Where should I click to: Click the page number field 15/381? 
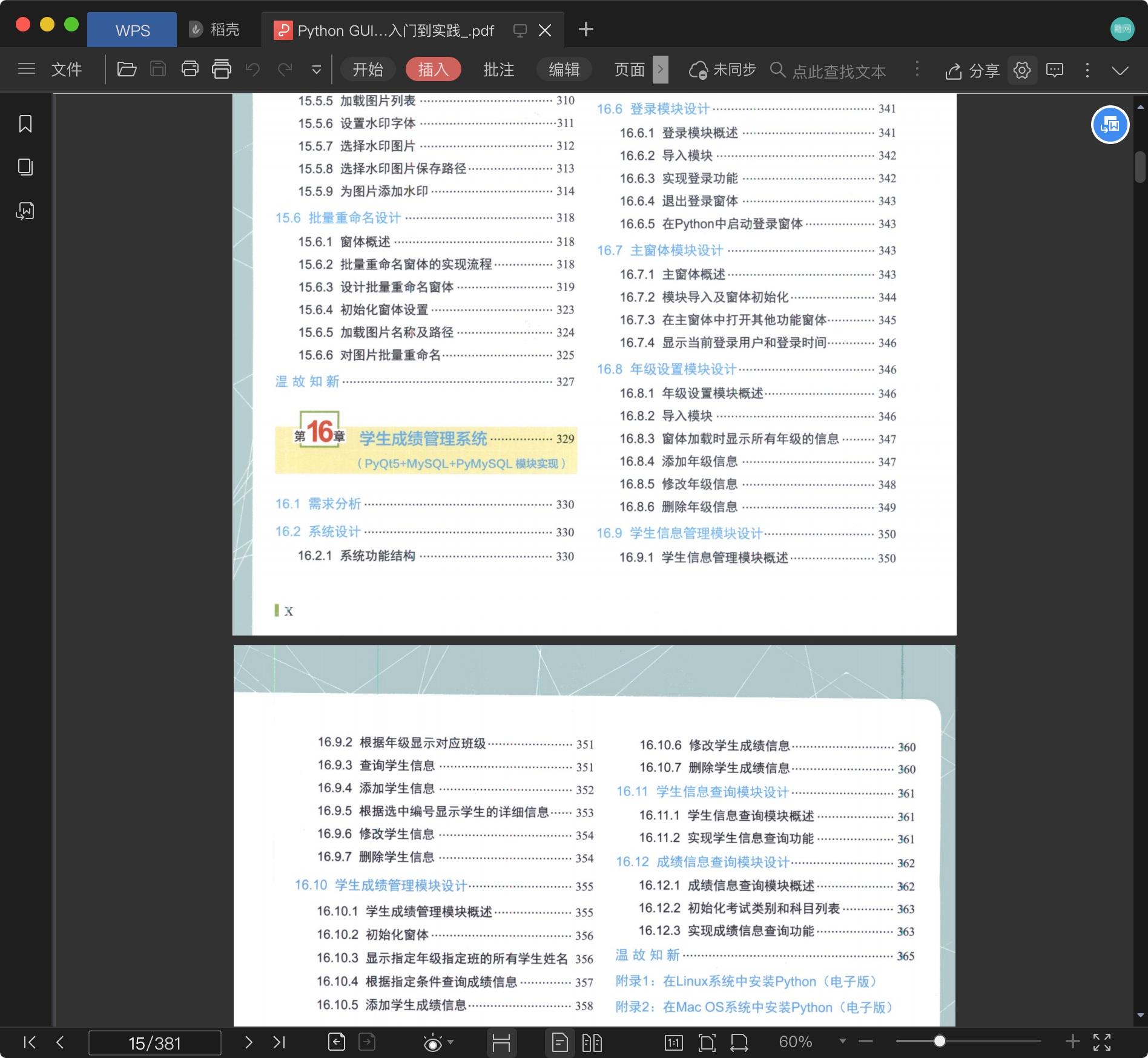pos(155,1043)
